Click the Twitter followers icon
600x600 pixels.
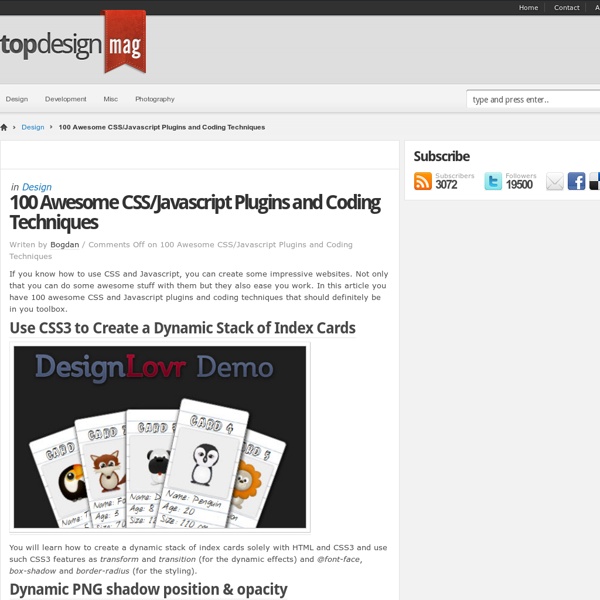coord(493,181)
